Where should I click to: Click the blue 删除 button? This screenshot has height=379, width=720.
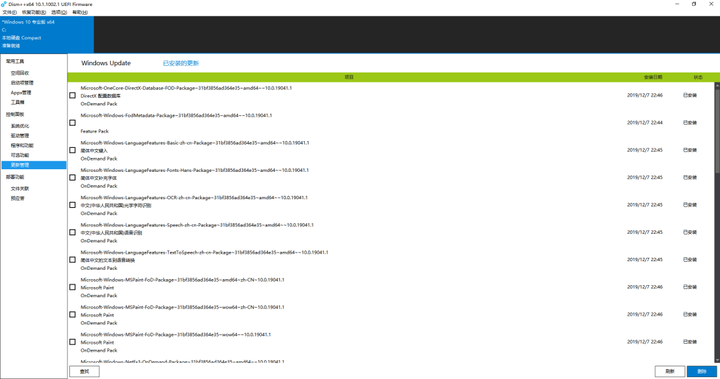[x=702, y=371]
